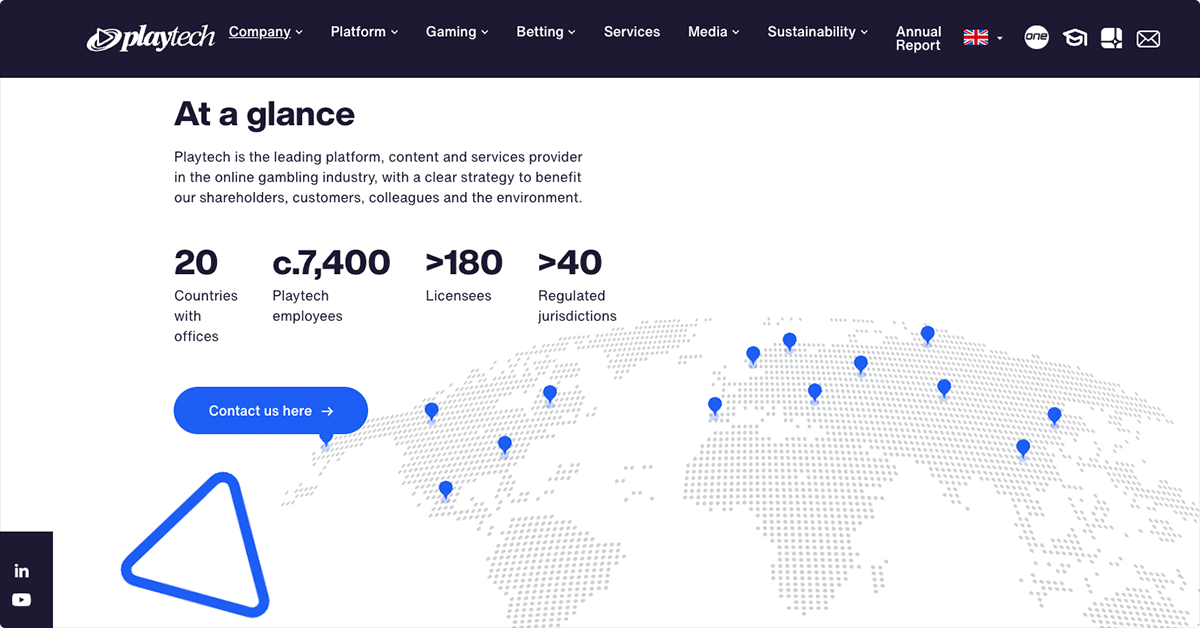Image resolution: width=1200 pixels, height=628 pixels.
Task: Click the "20" countries statistic
Action: coord(196,263)
